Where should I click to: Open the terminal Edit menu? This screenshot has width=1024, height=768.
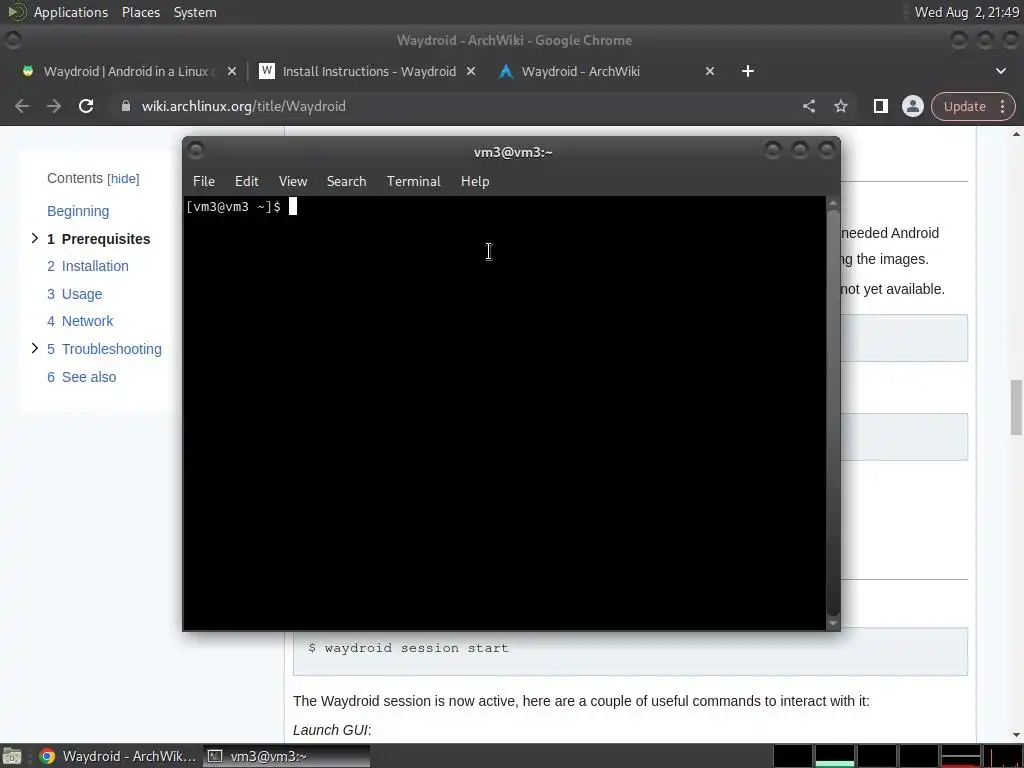[247, 181]
